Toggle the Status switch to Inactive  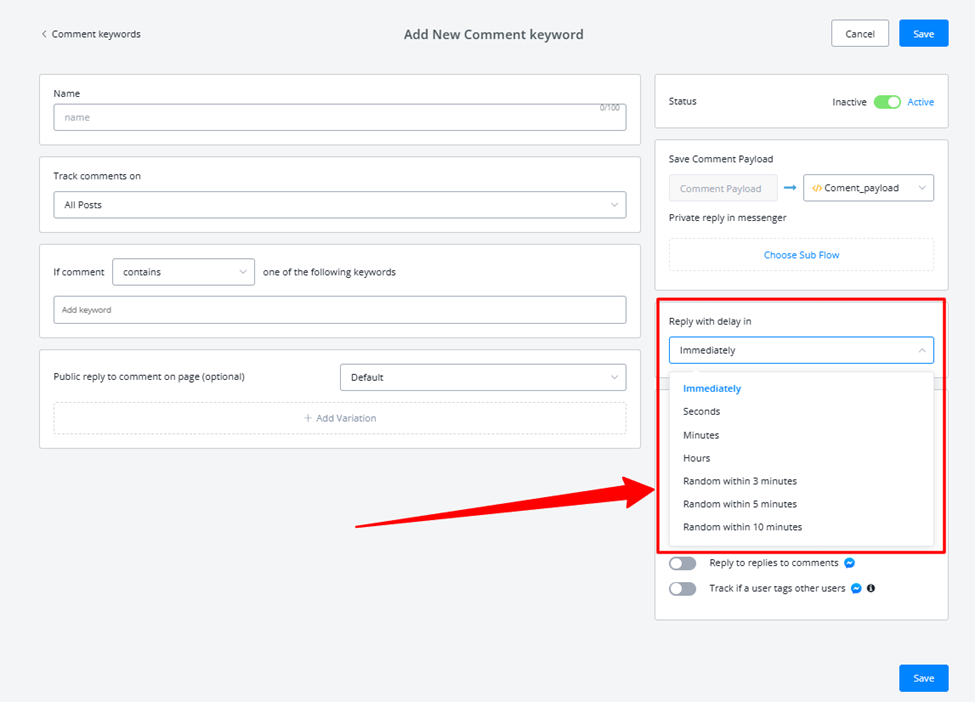coord(887,102)
